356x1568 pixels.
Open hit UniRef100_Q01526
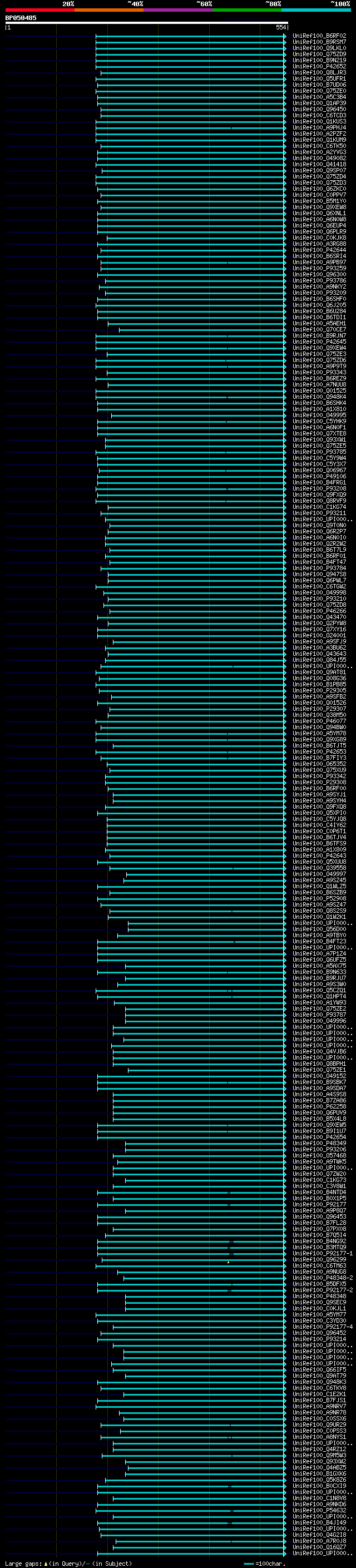tap(319, 703)
